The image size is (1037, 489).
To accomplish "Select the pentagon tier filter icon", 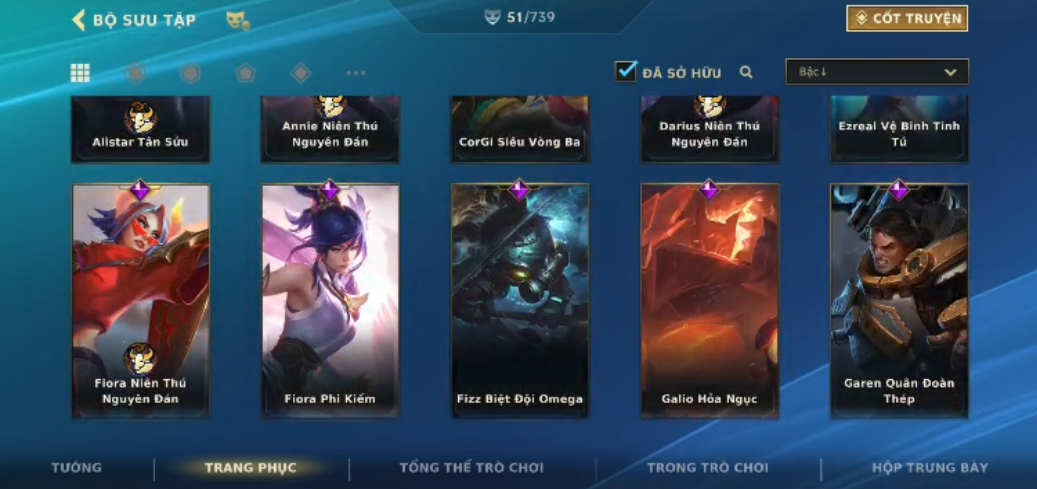I will point(245,73).
